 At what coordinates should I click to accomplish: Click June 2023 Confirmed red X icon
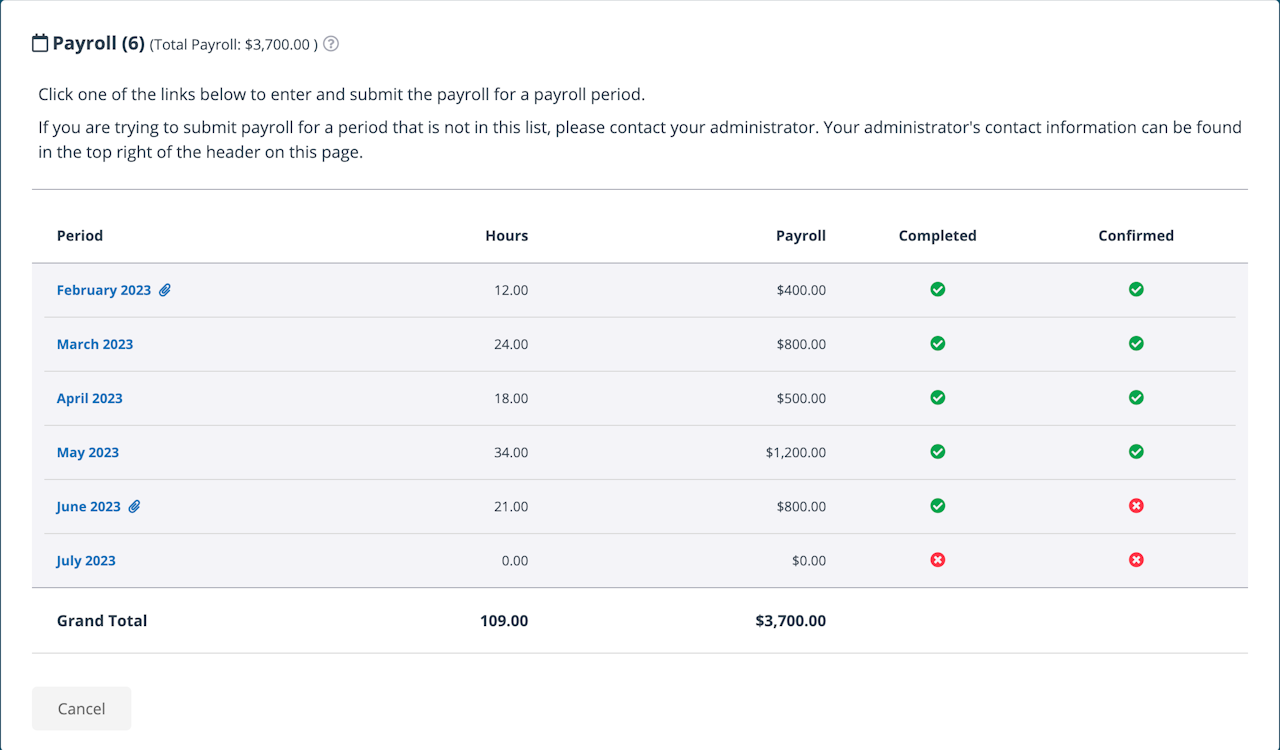pos(1136,506)
